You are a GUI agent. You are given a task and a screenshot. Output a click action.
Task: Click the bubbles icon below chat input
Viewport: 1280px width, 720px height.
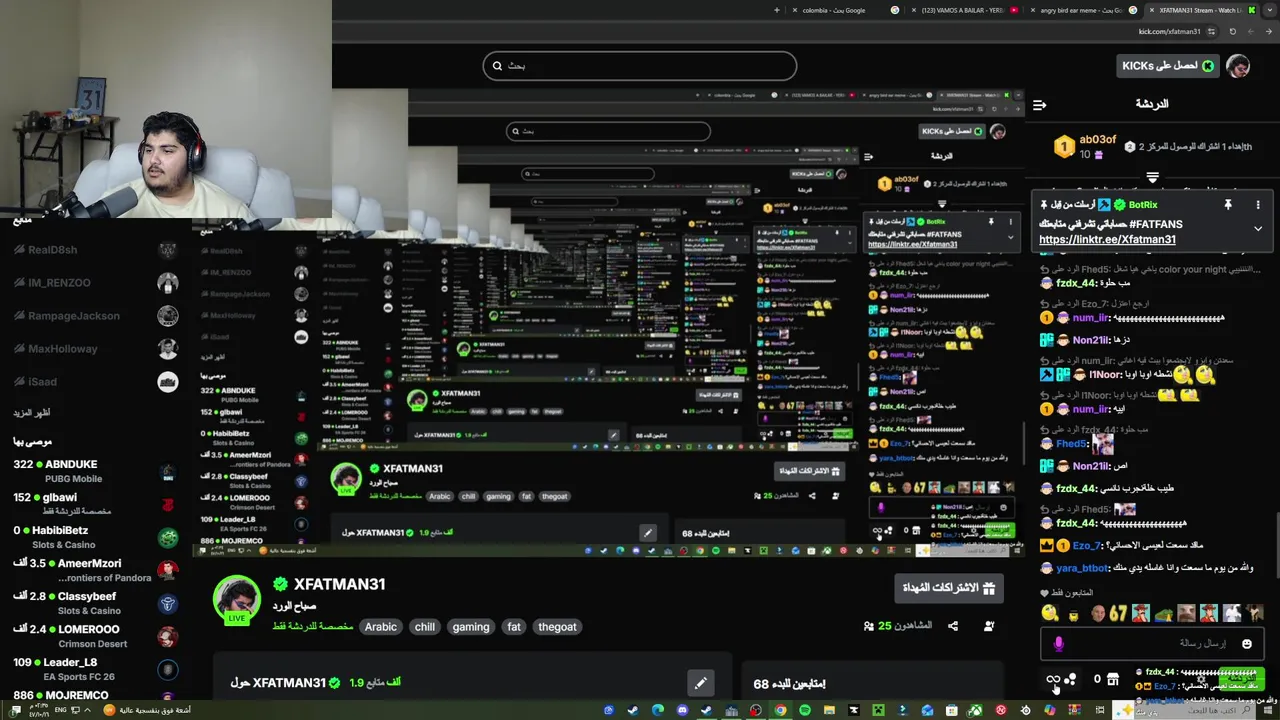click(x=1070, y=680)
